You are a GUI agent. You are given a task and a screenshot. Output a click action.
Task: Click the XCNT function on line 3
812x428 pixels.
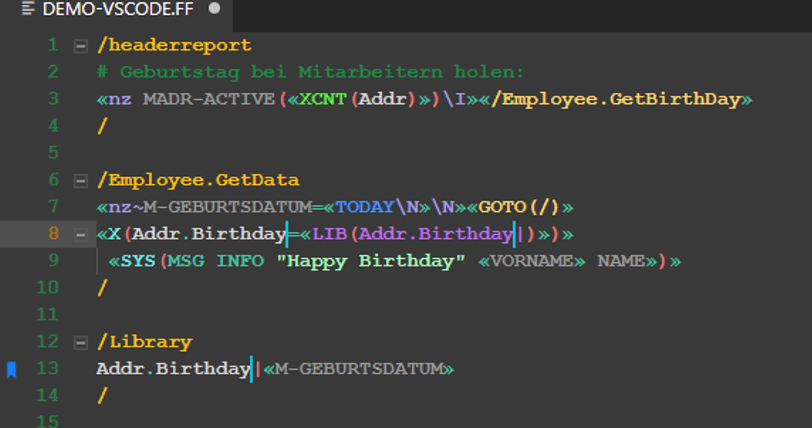(323, 99)
